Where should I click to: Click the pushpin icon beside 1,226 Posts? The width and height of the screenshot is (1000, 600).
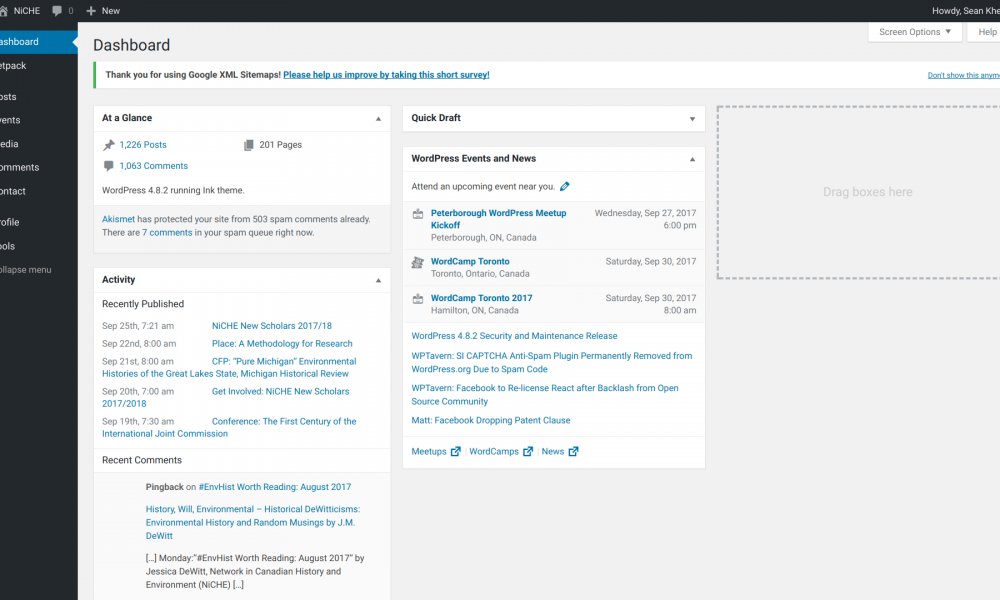tap(109, 145)
